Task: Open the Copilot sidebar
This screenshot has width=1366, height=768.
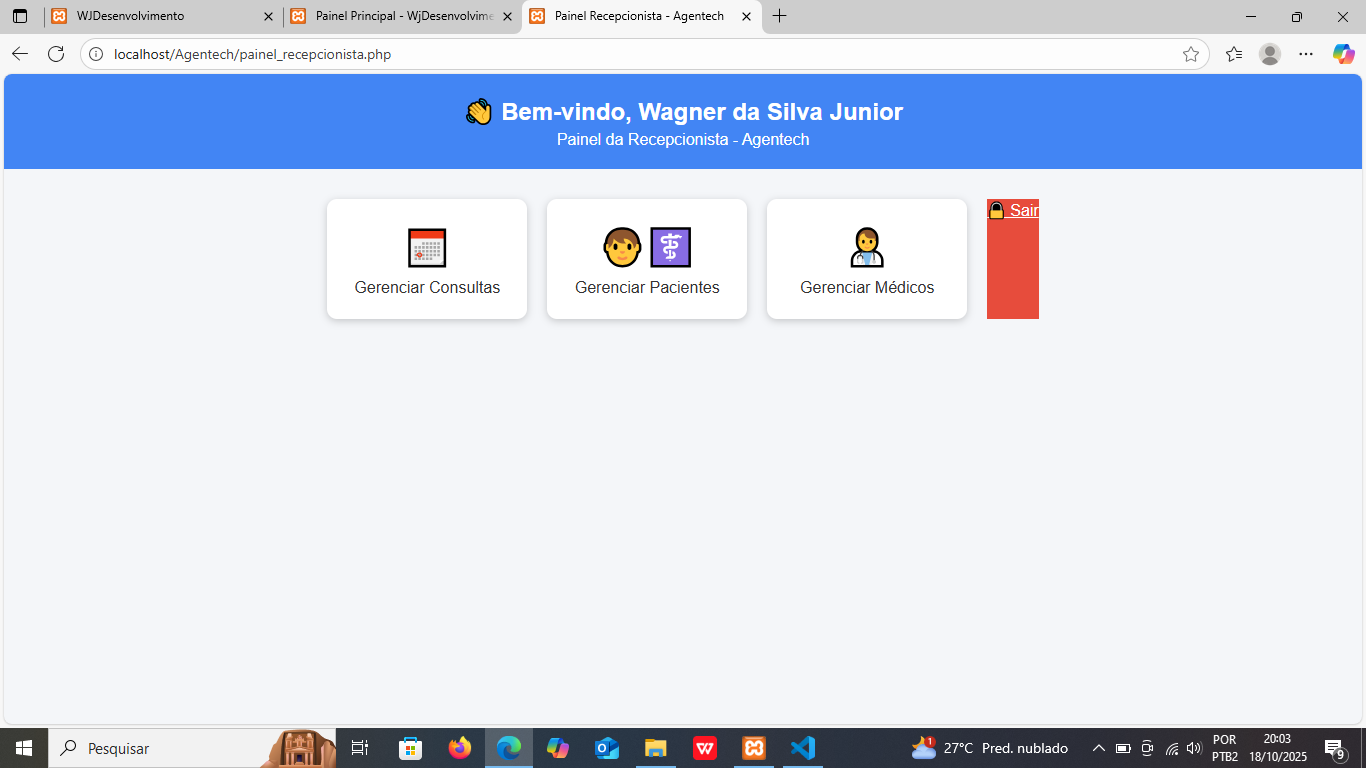Action: coord(1343,54)
